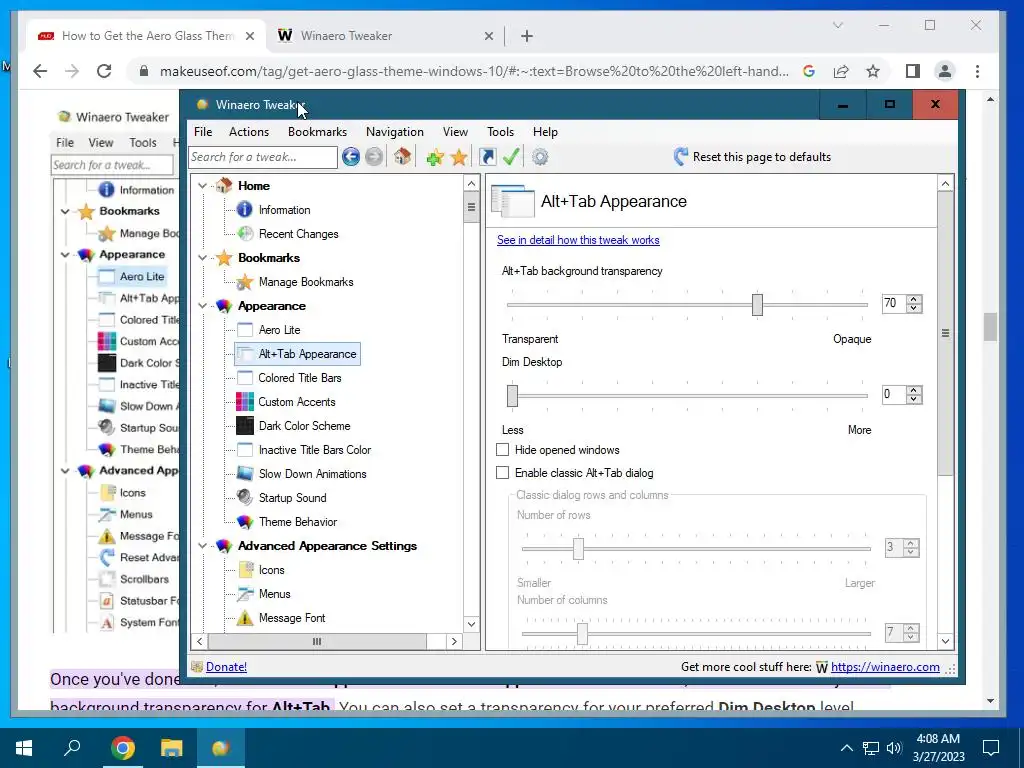Click the Donate! link

(x=226, y=667)
